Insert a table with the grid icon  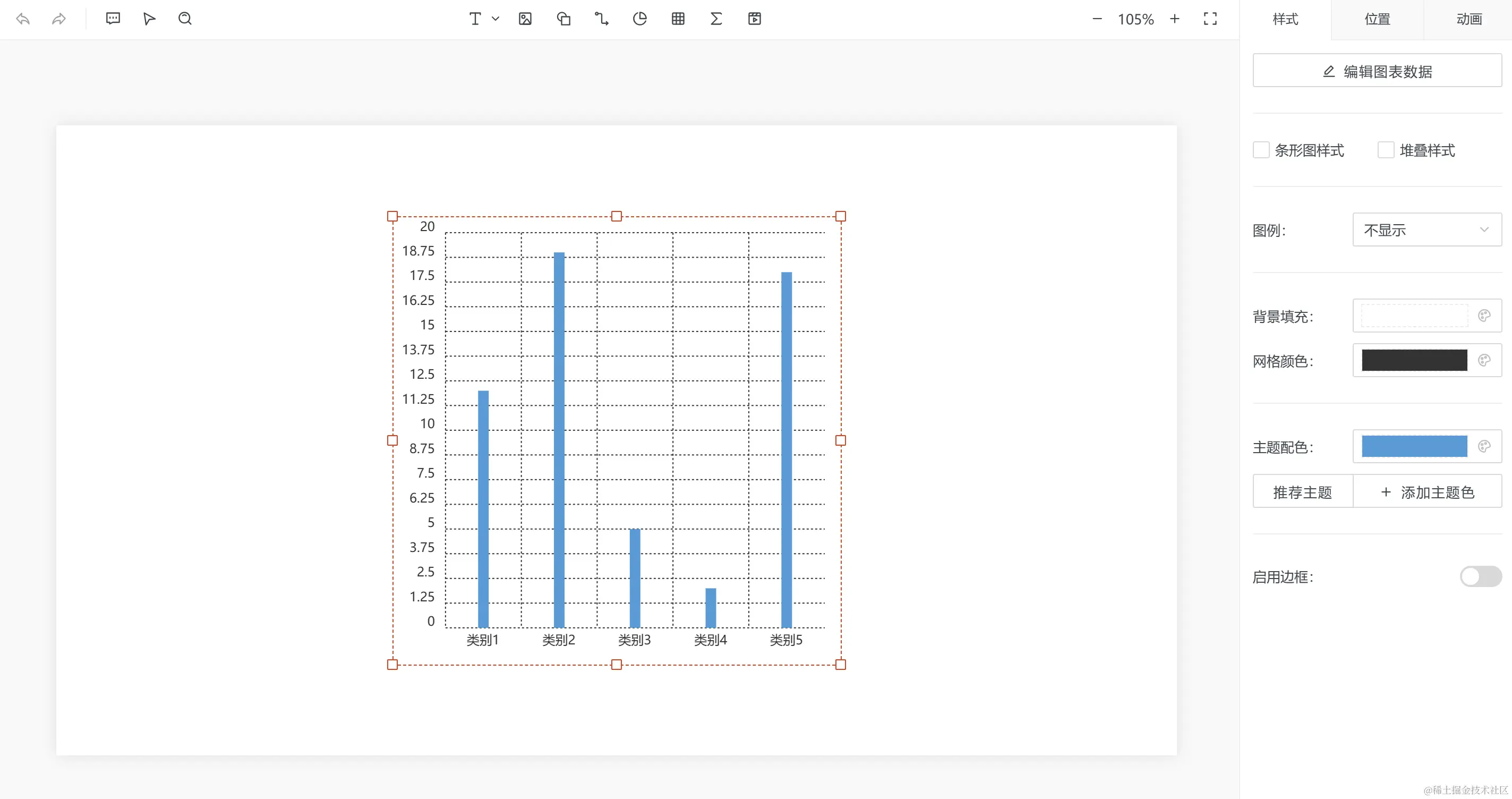coord(678,19)
